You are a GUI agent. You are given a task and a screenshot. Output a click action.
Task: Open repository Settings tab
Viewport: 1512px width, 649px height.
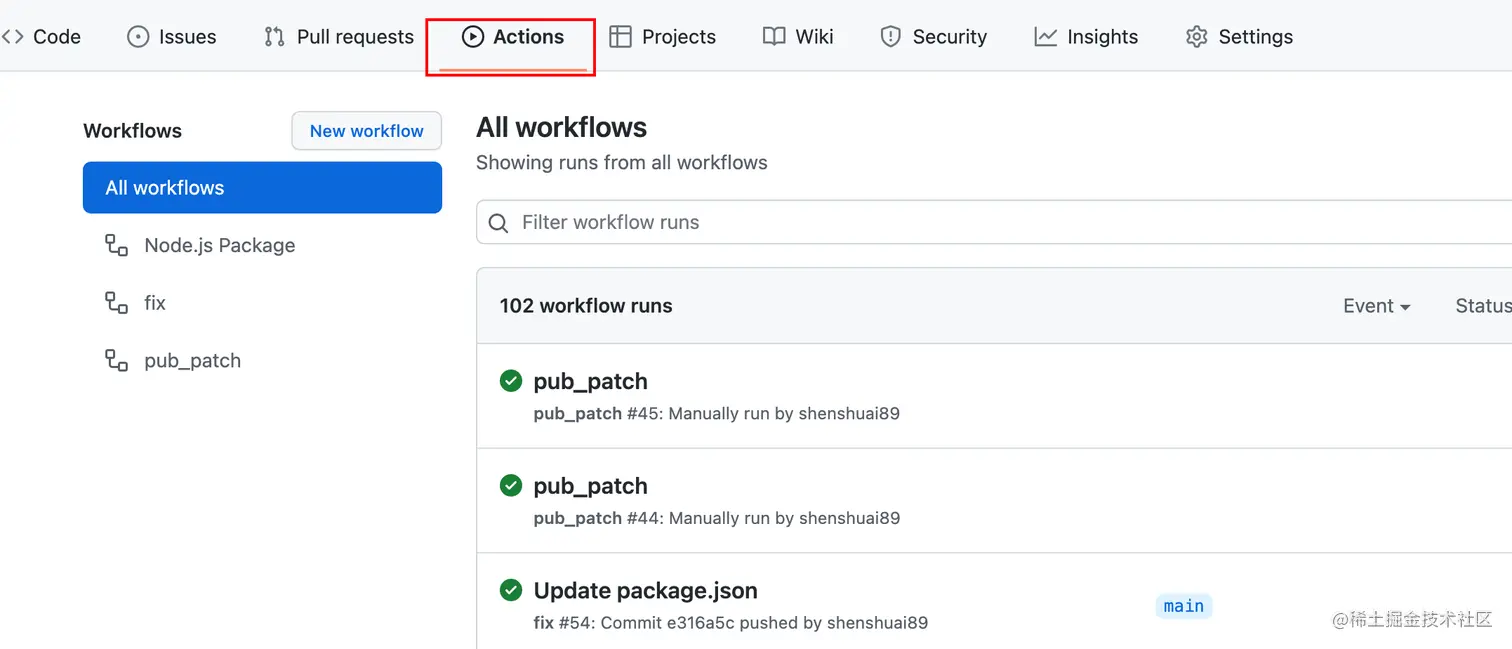(x=1239, y=37)
